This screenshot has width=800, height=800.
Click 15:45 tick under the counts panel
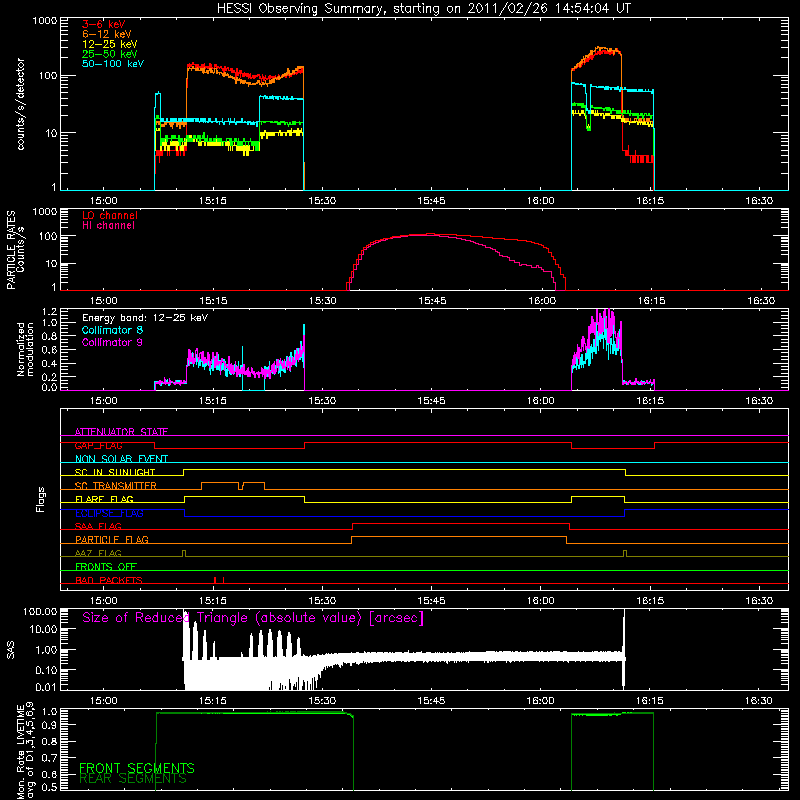[x=431, y=201]
